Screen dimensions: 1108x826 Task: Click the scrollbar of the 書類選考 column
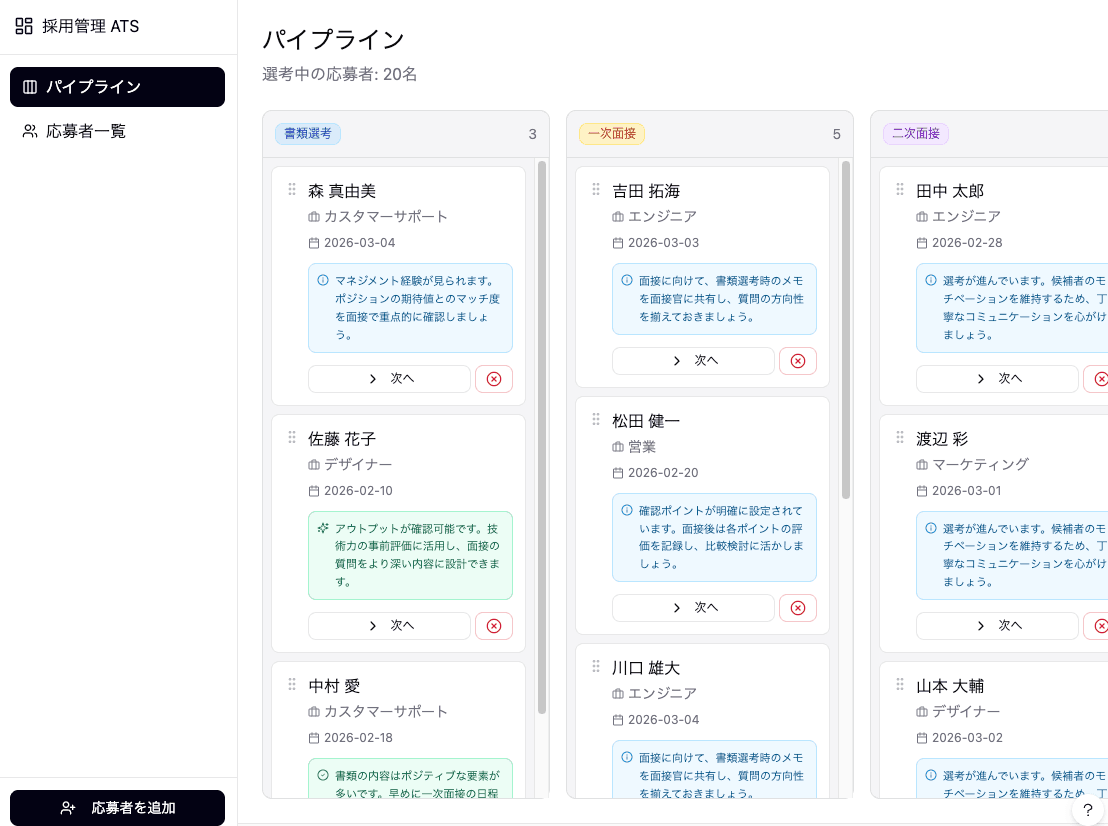click(x=541, y=400)
